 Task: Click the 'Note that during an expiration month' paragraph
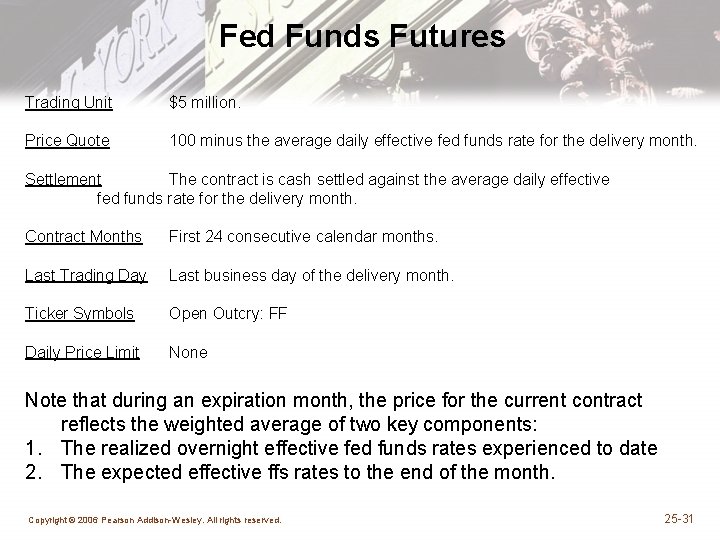click(x=334, y=412)
